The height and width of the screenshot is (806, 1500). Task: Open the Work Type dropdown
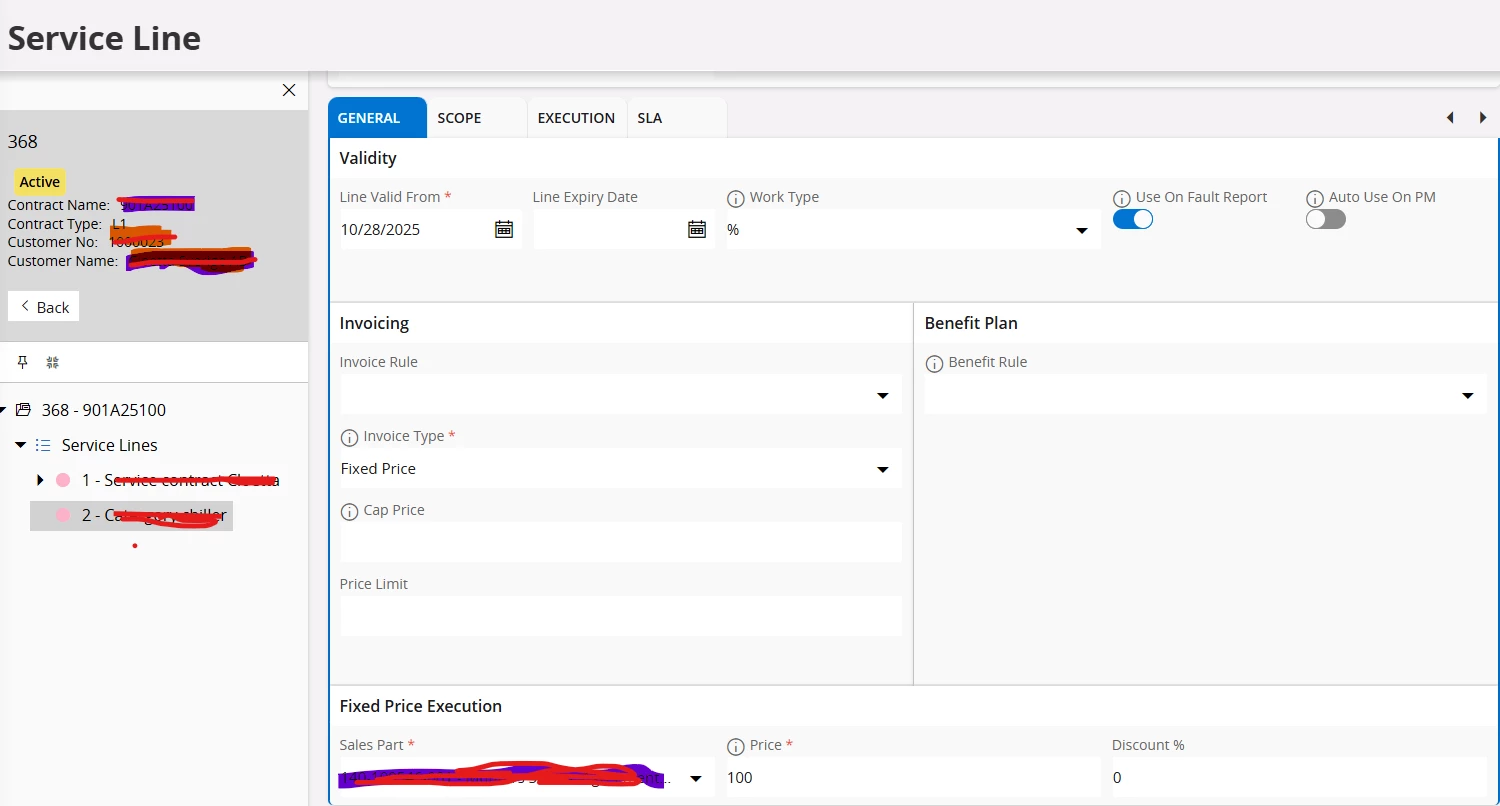point(1081,231)
